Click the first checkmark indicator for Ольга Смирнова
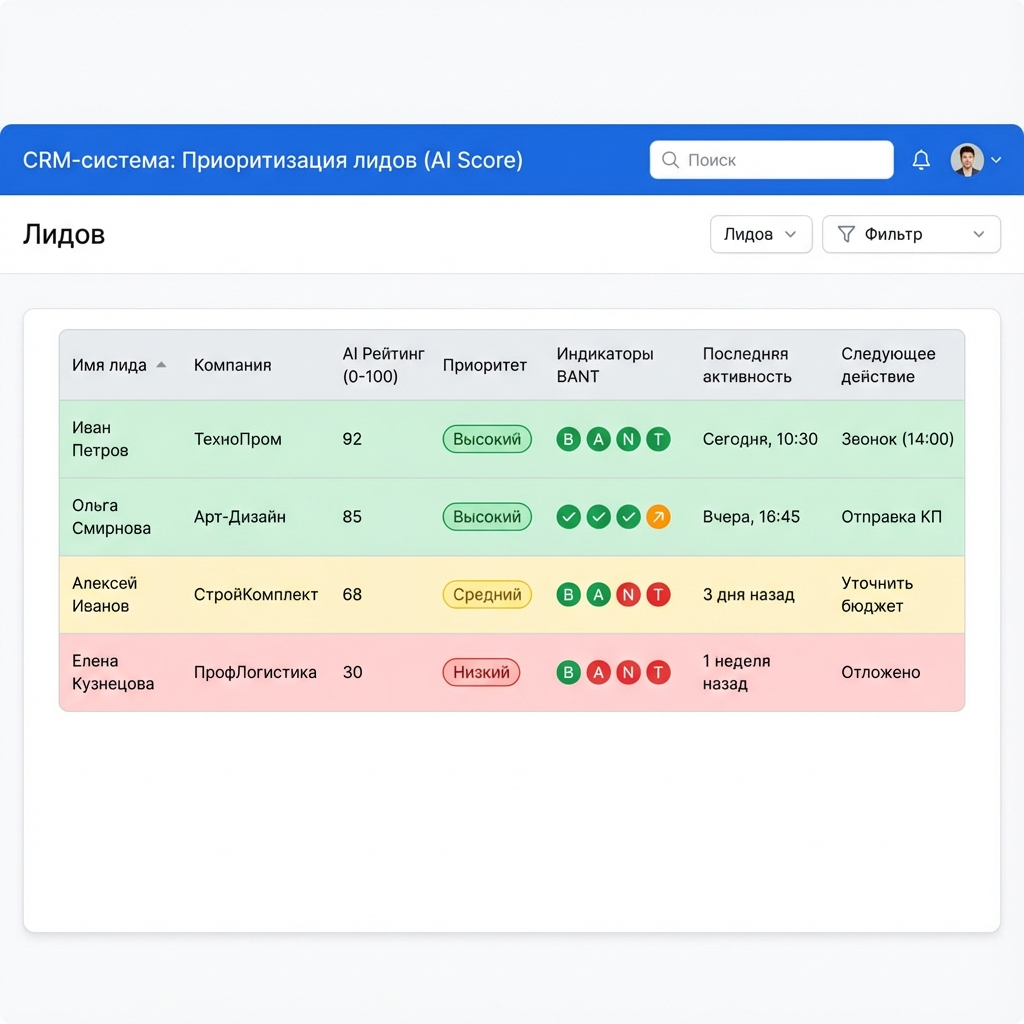The width and height of the screenshot is (1024, 1024). point(568,517)
